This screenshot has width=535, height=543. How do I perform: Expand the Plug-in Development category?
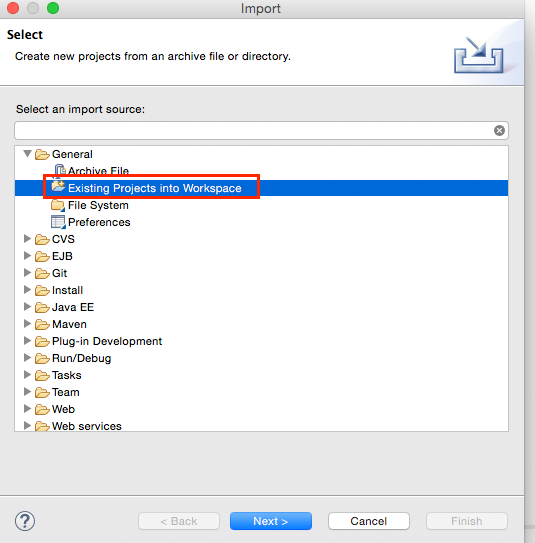[27, 340]
